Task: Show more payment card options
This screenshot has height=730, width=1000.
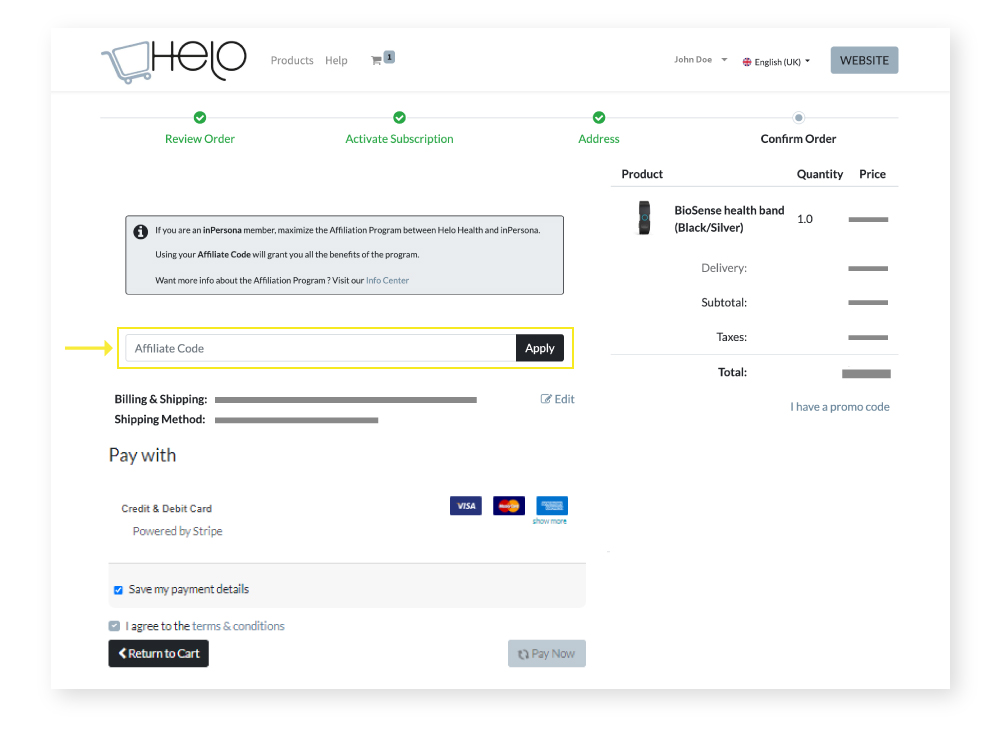Action: (549, 521)
